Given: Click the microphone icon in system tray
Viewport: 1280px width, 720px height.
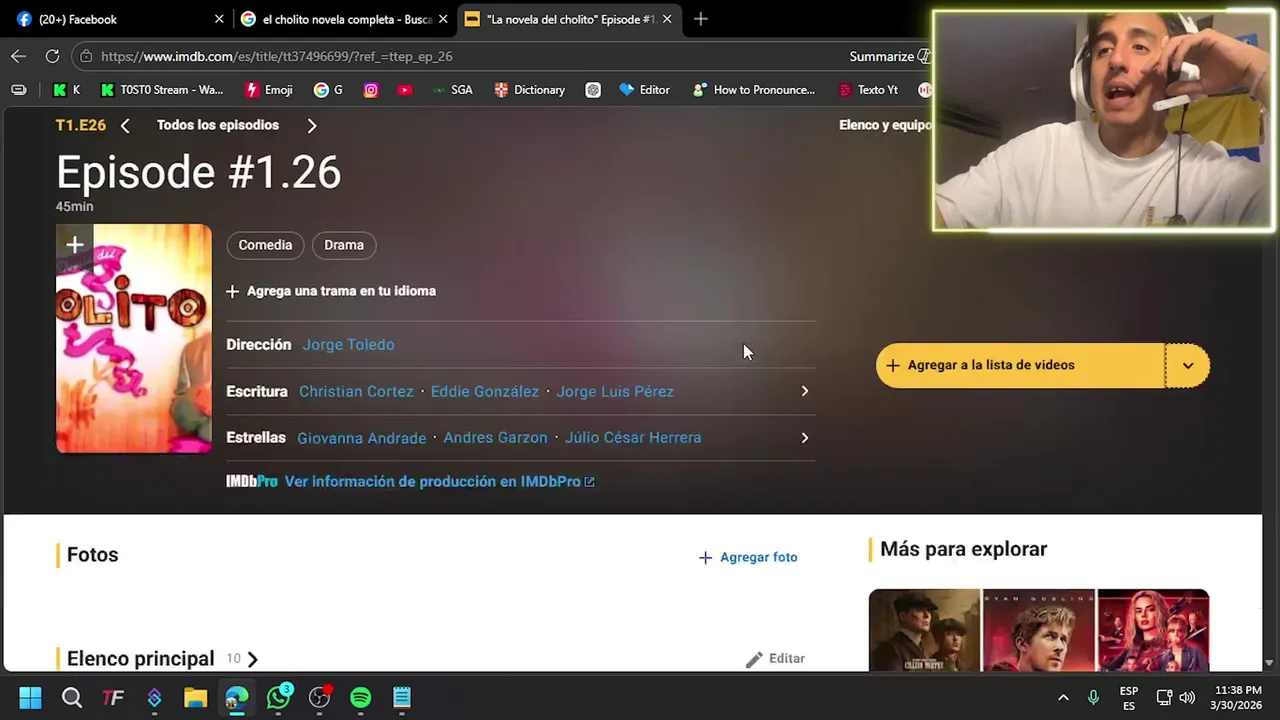Looking at the screenshot, I should tap(1093, 697).
